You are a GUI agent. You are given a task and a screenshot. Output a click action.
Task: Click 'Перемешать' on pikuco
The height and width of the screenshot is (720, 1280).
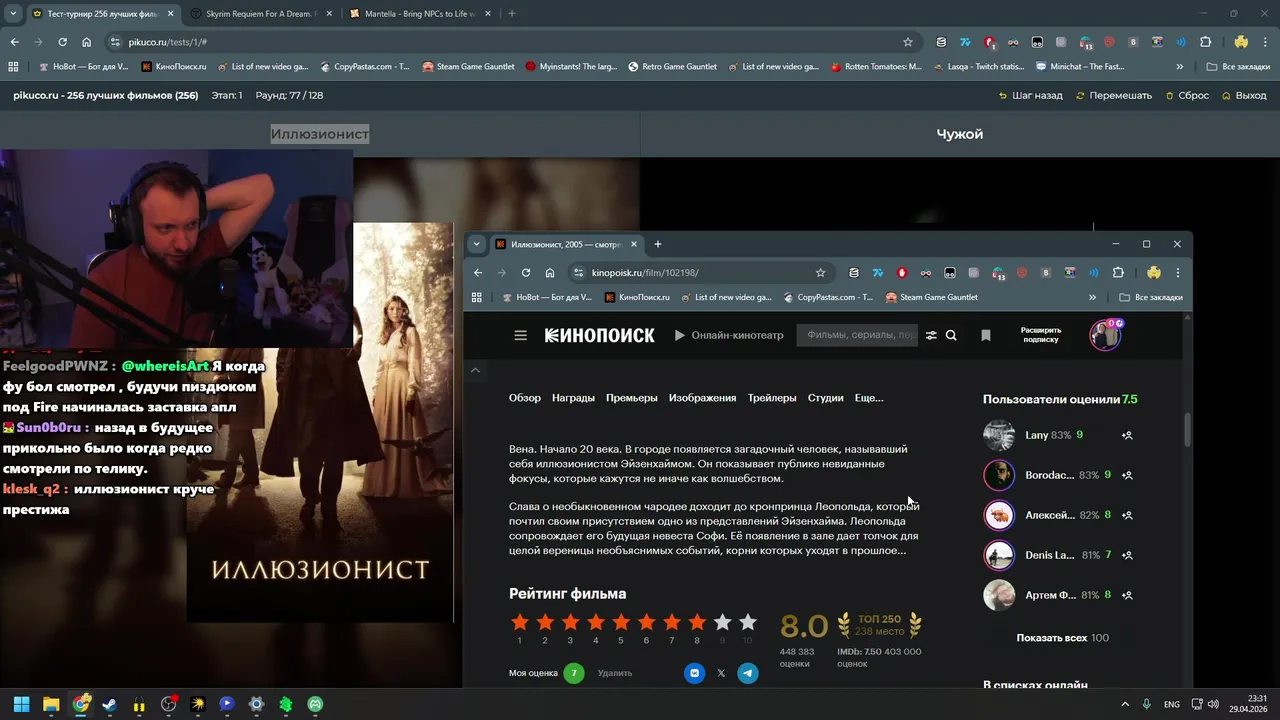click(1114, 96)
